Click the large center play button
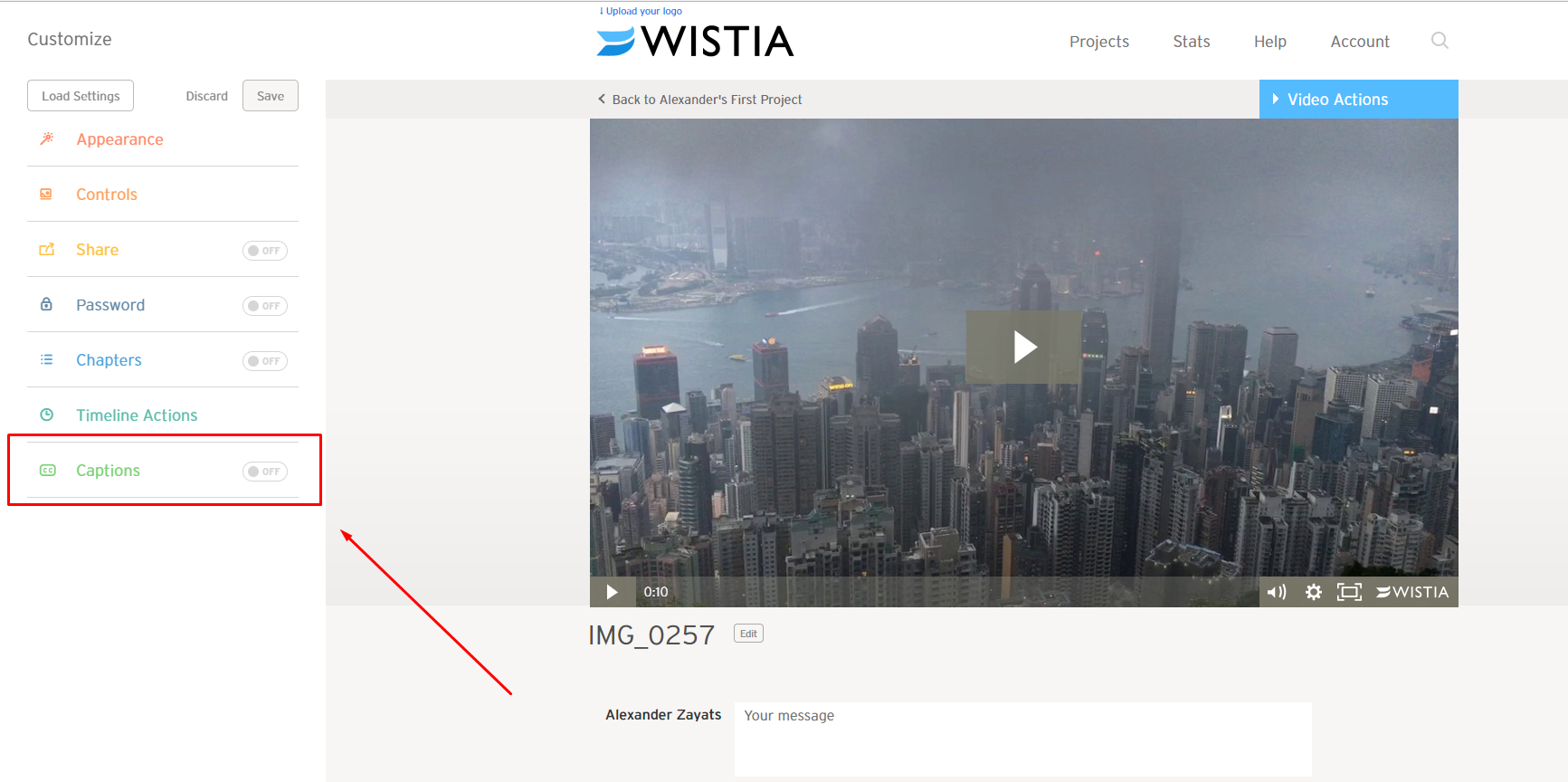 tap(1023, 347)
